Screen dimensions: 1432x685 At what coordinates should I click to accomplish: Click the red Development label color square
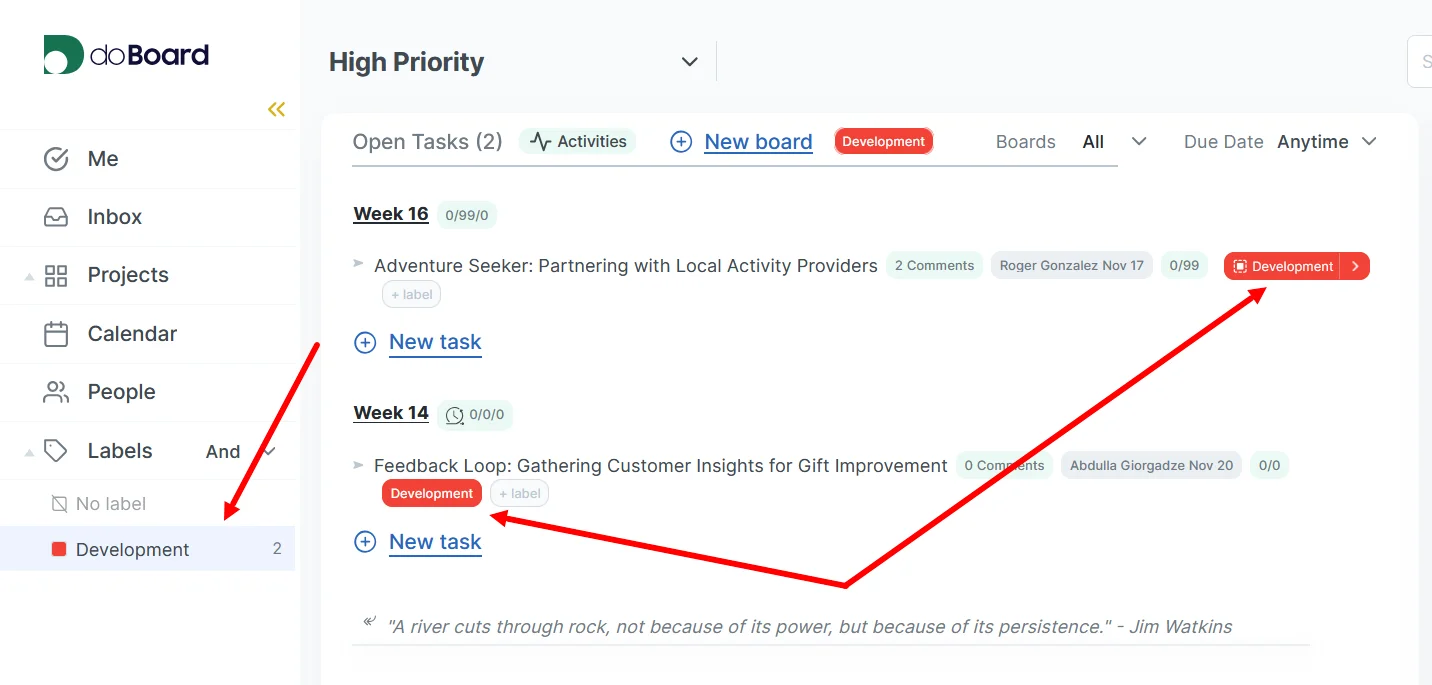[x=59, y=549]
